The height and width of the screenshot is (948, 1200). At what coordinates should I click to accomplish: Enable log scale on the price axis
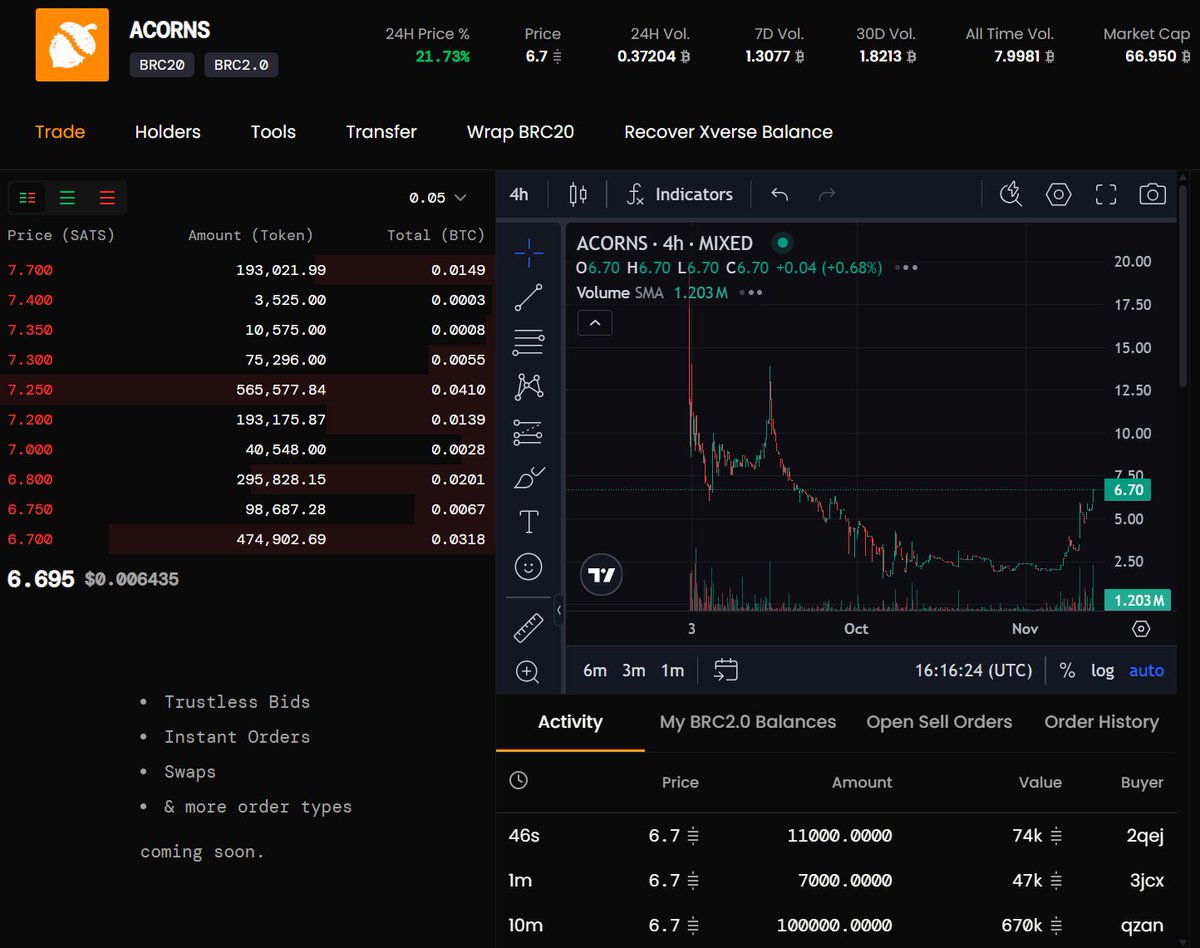point(1102,670)
